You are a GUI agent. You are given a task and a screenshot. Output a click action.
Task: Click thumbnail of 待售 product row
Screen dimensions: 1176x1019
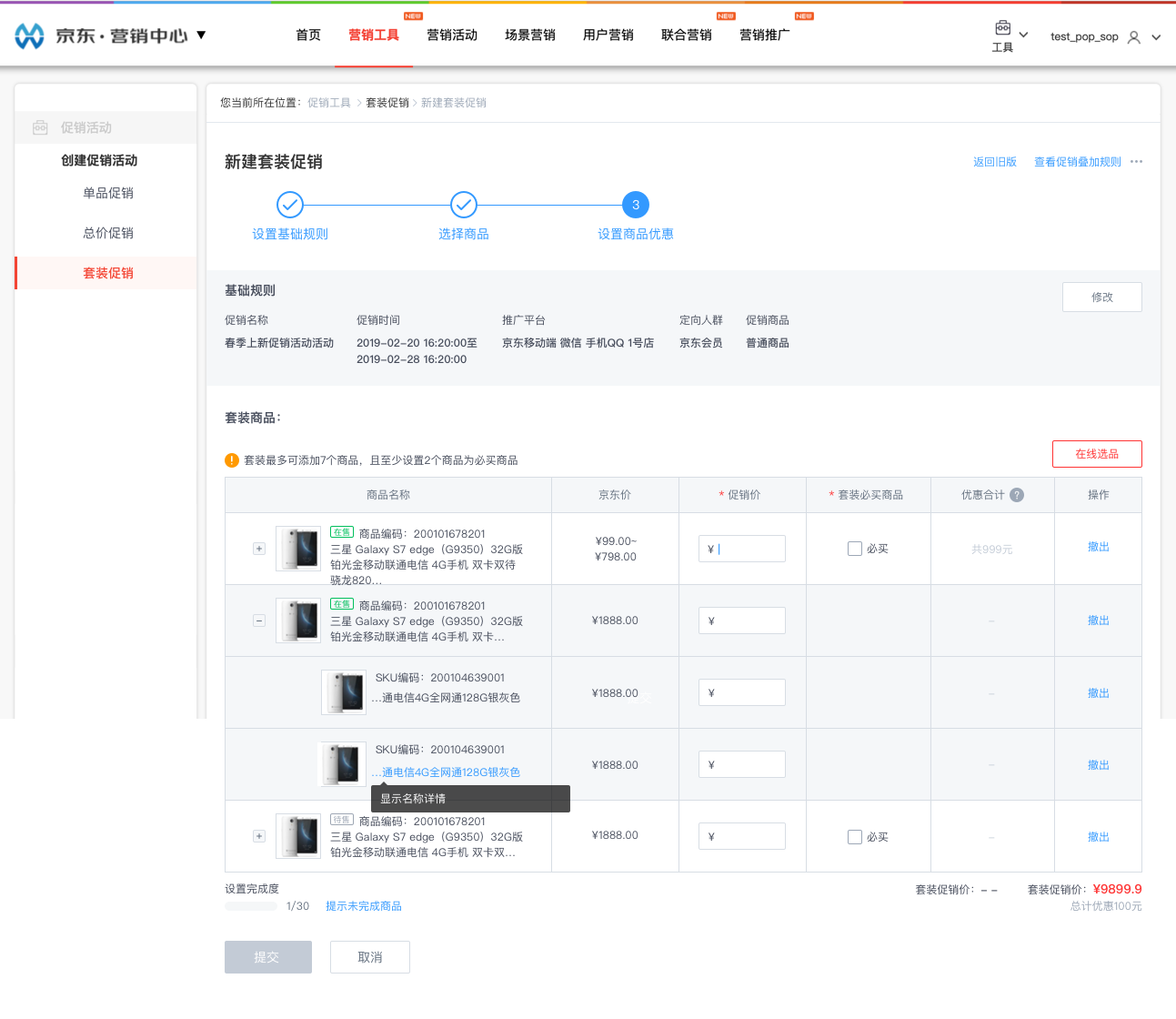click(298, 836)
